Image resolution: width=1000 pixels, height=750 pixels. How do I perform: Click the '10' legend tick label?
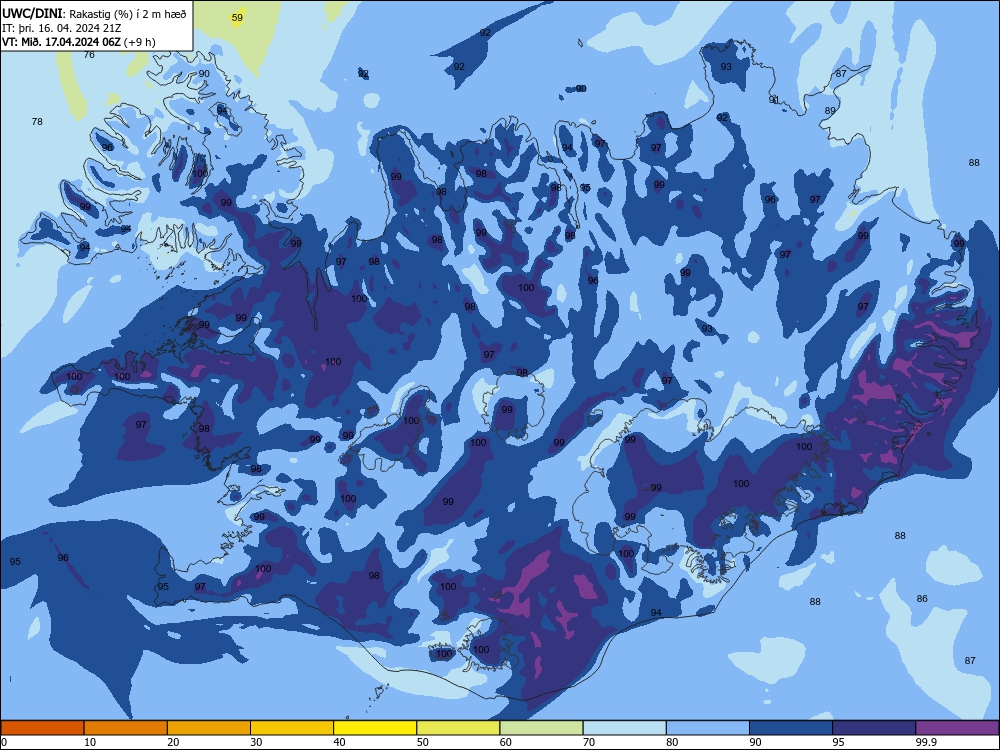point(90,742)
